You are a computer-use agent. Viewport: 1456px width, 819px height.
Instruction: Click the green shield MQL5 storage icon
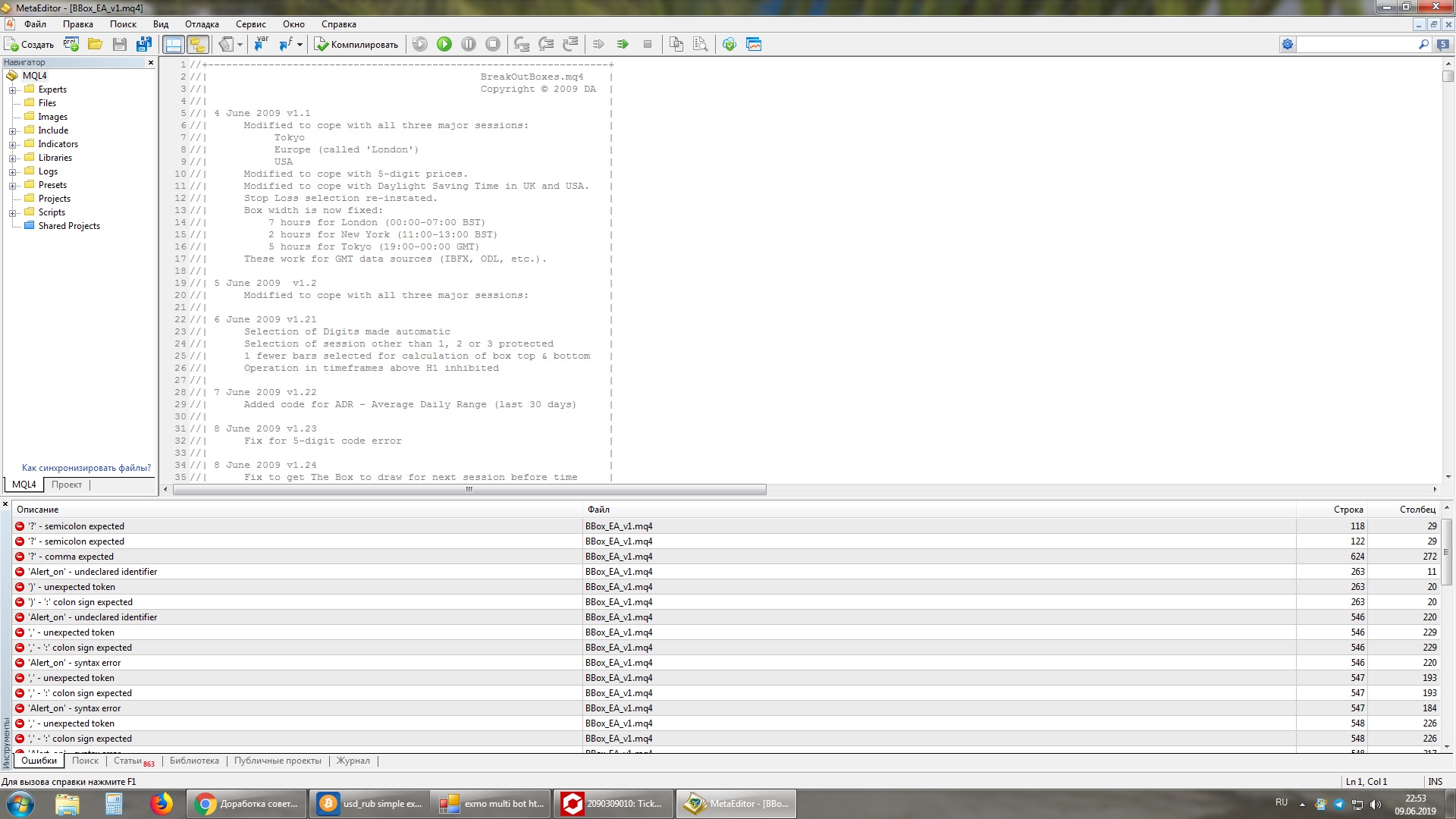730,44
